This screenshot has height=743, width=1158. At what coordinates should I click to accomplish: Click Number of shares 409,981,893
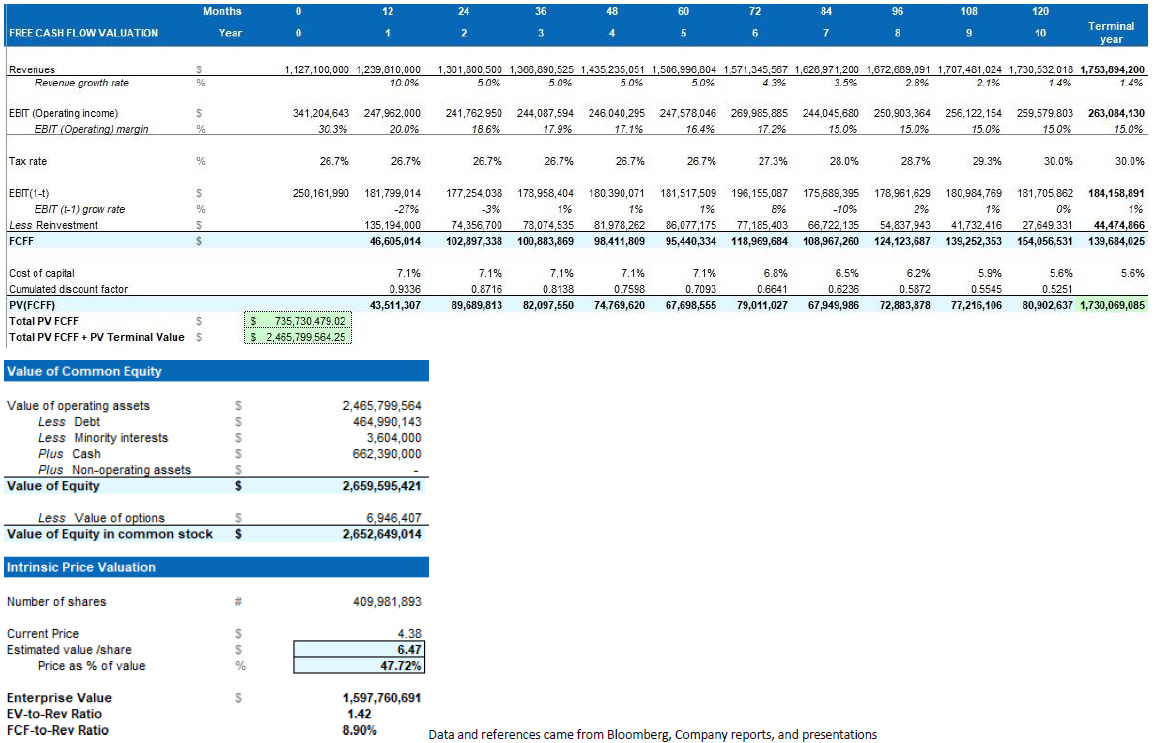tap(387, 602)
